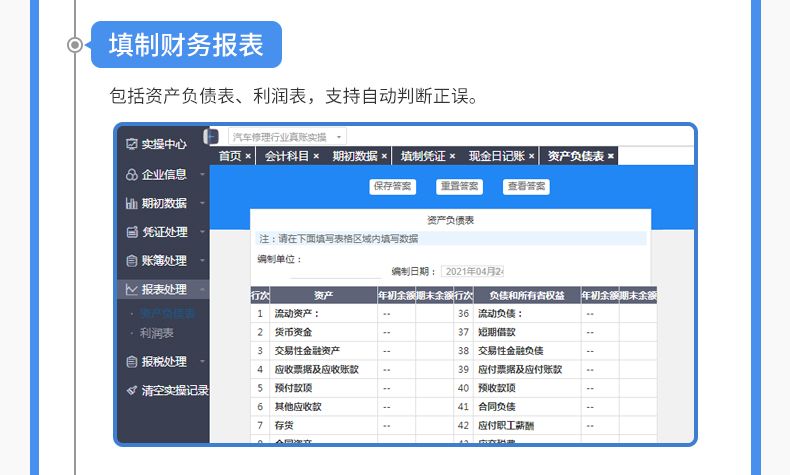Viewport: 790px width, 475px height.
Task: Close the 填制凭证 tab
Action: (x=452, y=157)
